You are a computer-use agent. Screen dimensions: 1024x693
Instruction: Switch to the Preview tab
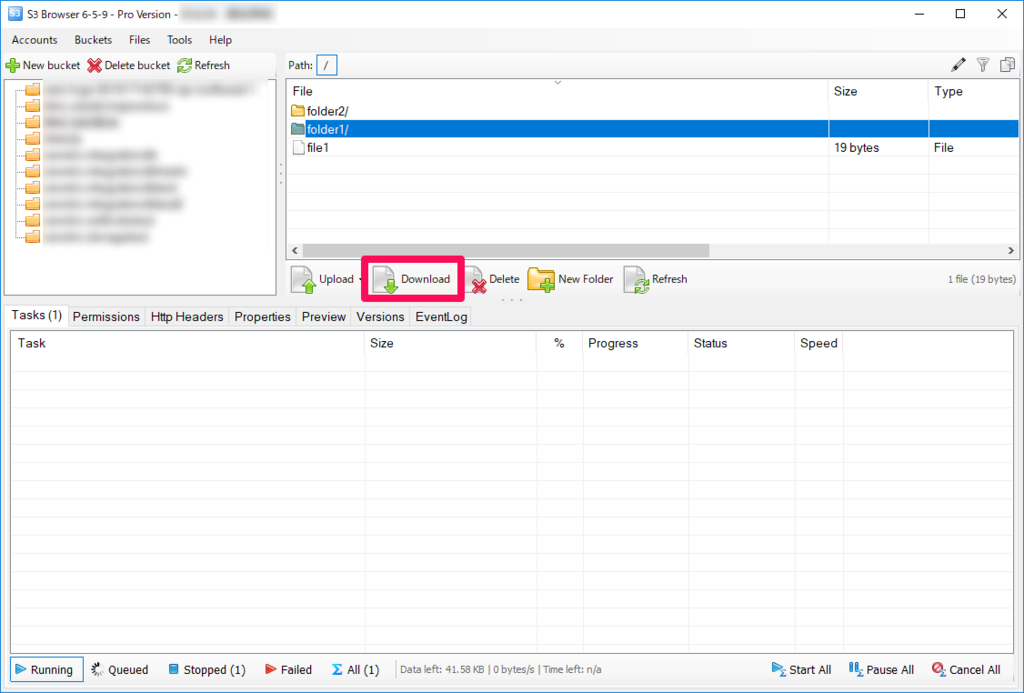point(323,317)
